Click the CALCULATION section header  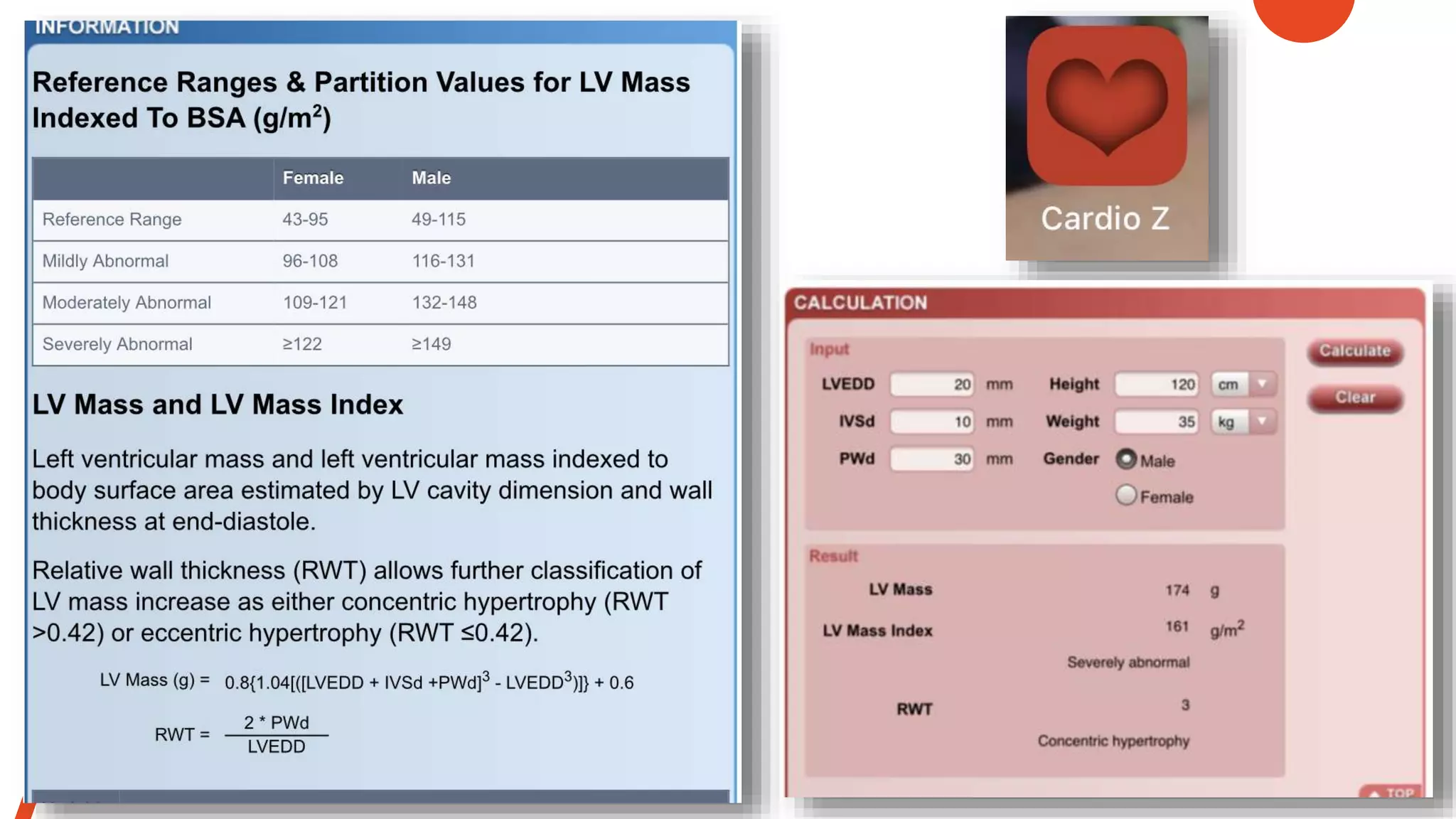pos(860,303)
